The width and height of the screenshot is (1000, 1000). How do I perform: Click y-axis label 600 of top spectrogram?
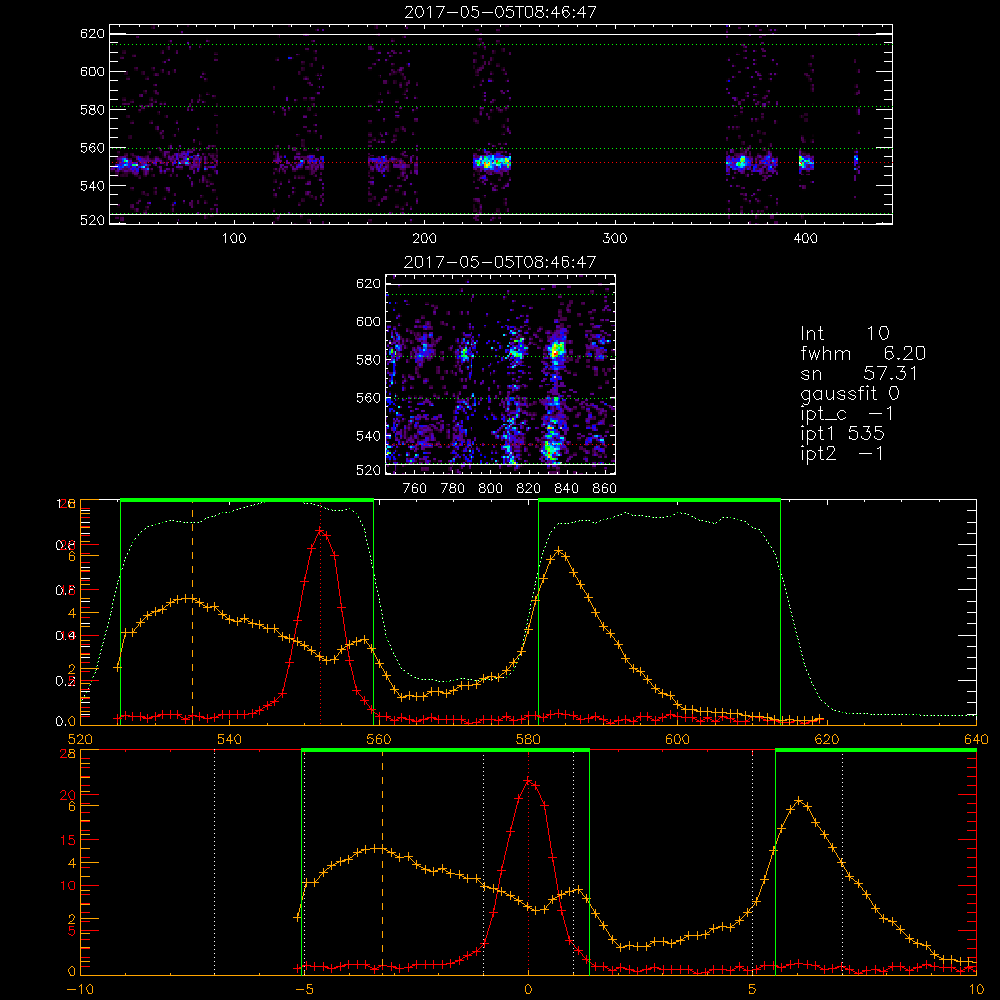tap(92, 71)
